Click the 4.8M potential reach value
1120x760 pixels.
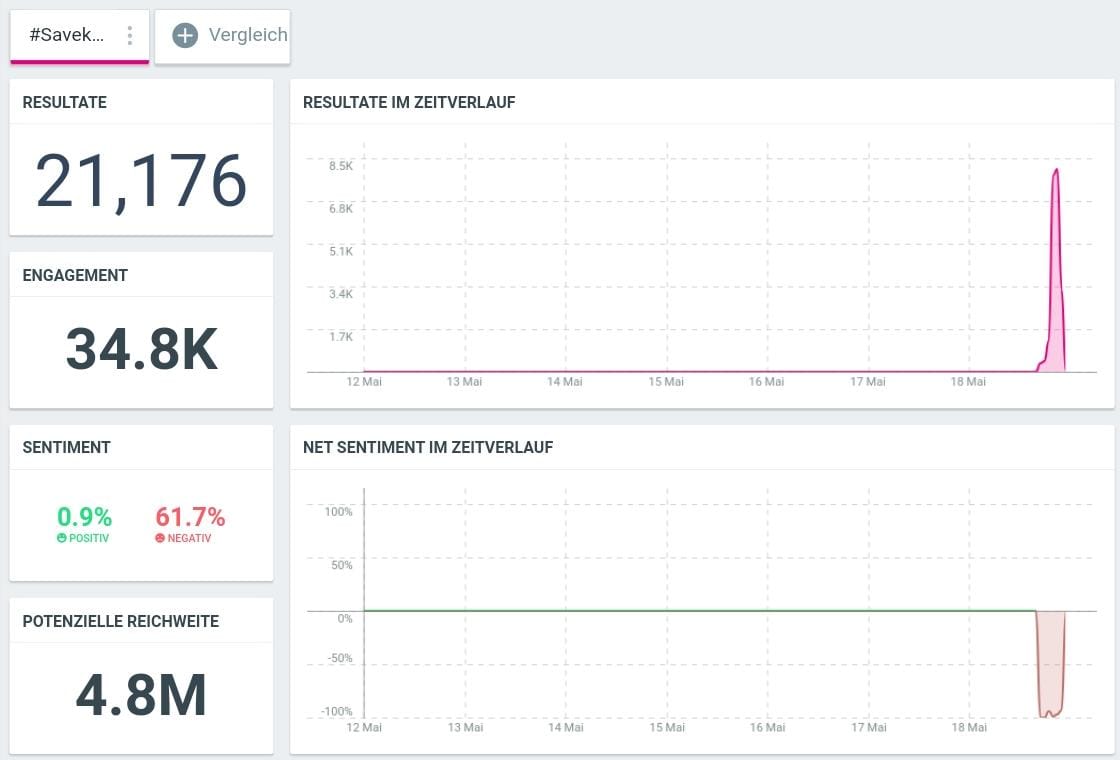pyautogui.click(x=141, y=694)
